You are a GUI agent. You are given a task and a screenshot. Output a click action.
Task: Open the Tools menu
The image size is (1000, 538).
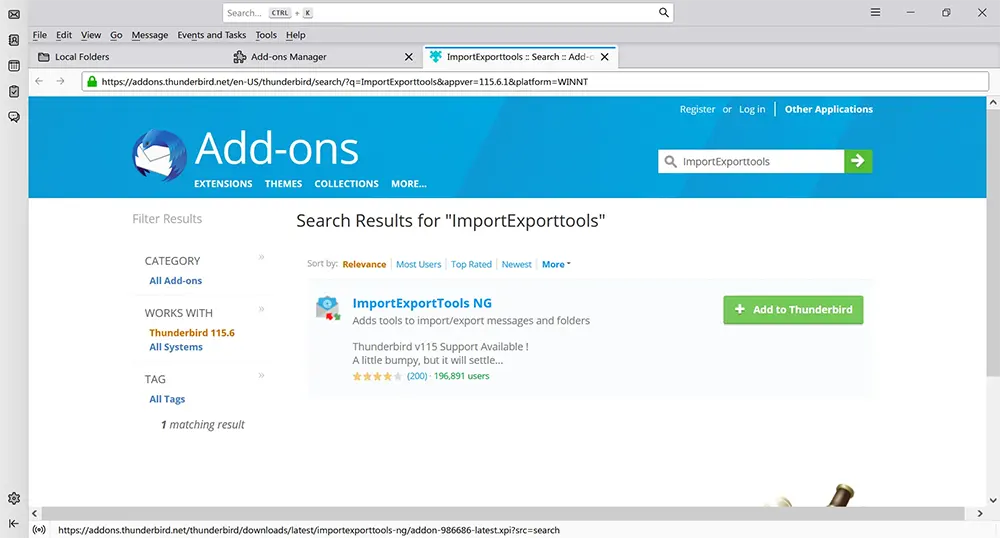(266, 35)
